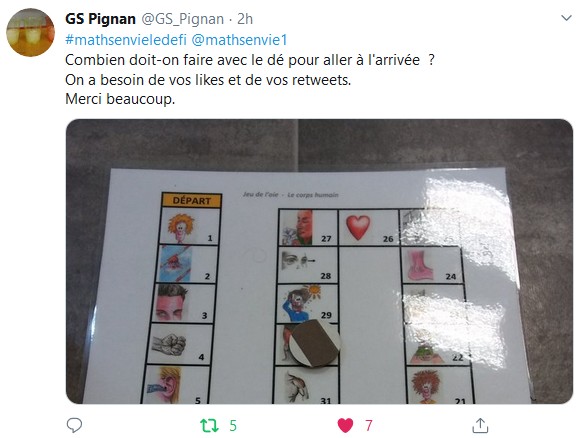Click the green retweet arrows icon
Image resolution: width=580 pixels, height=438 pixels.
click(209, 425)
